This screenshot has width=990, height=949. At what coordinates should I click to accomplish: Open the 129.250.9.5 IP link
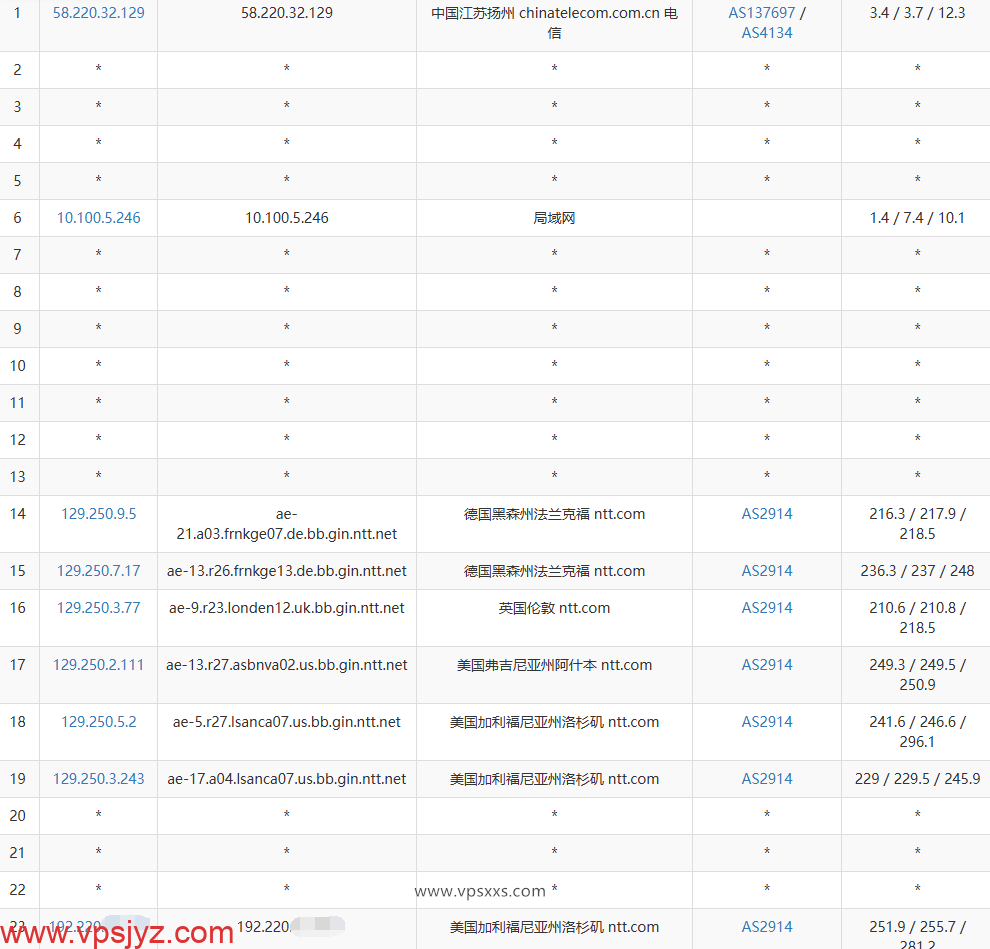point(98,514)
